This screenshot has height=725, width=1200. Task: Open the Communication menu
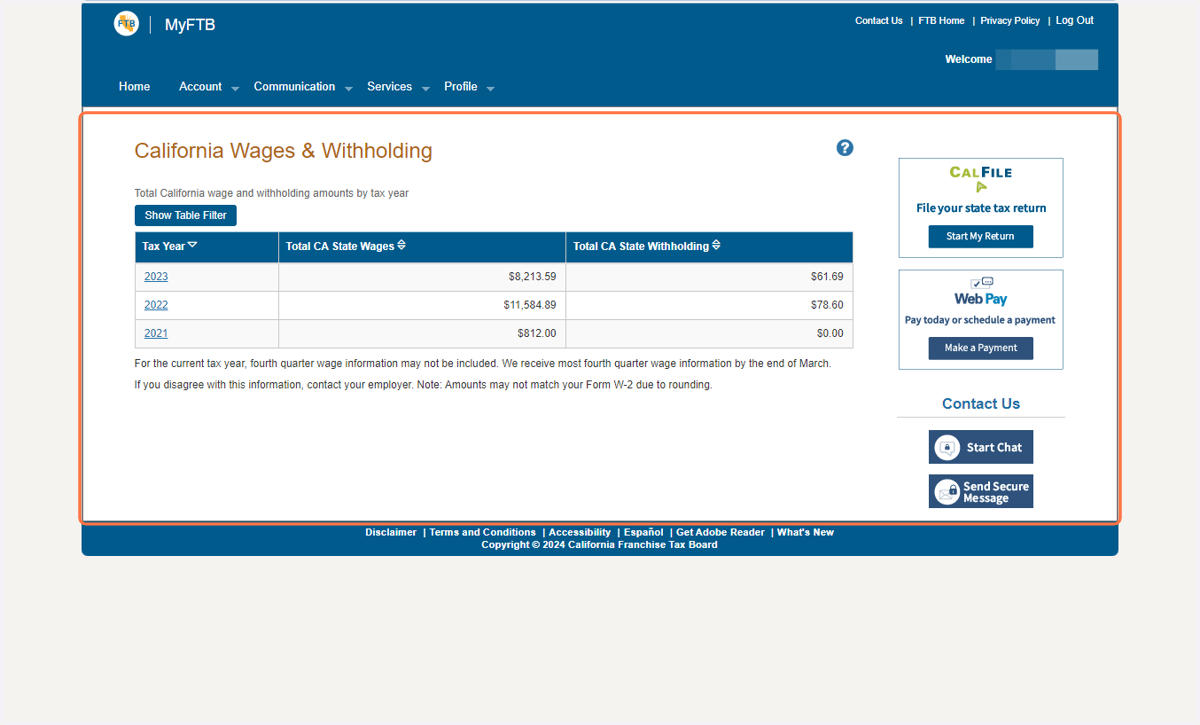294,87
